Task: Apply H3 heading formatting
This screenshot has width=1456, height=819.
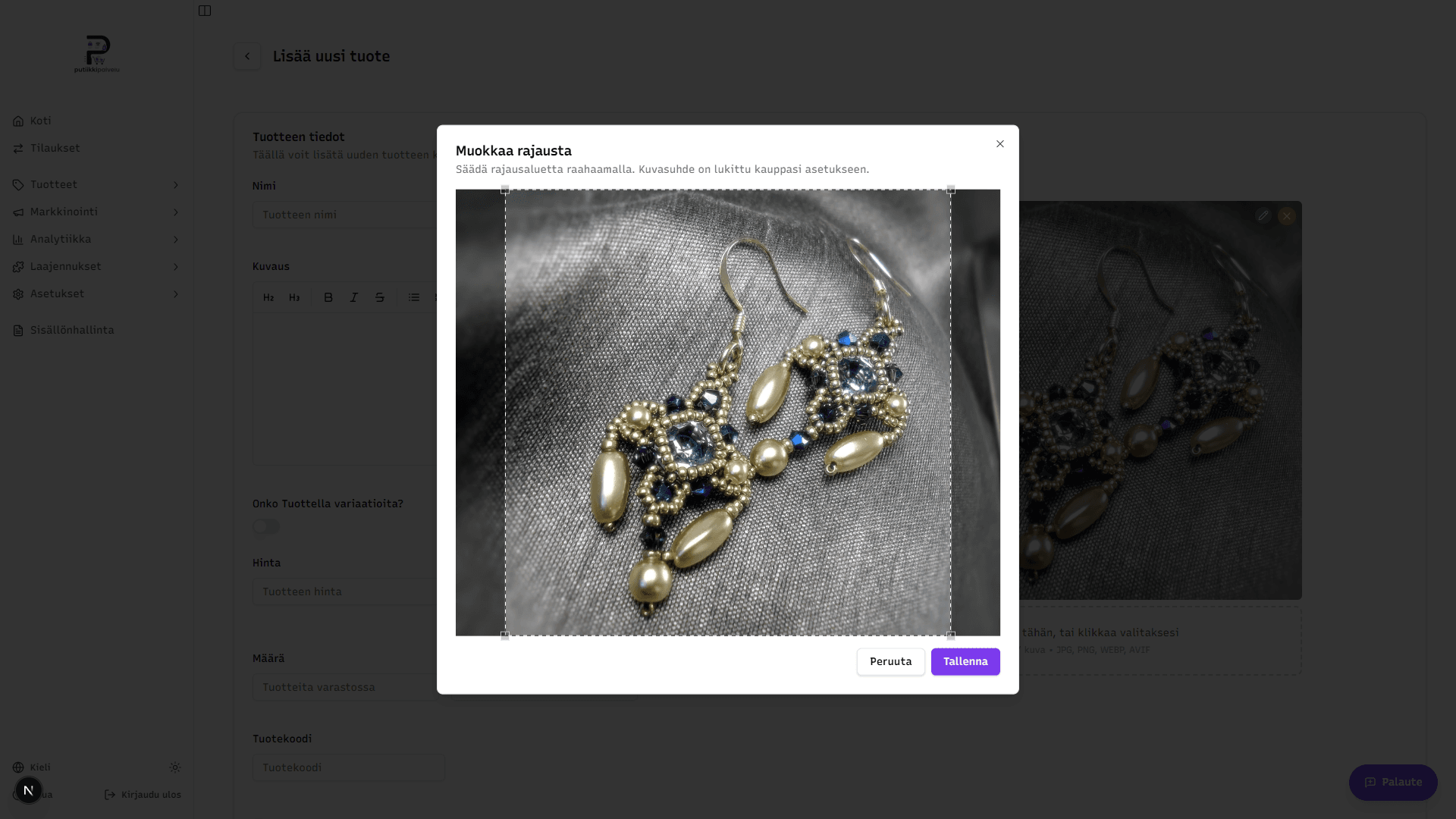Action: pos(294,298)
